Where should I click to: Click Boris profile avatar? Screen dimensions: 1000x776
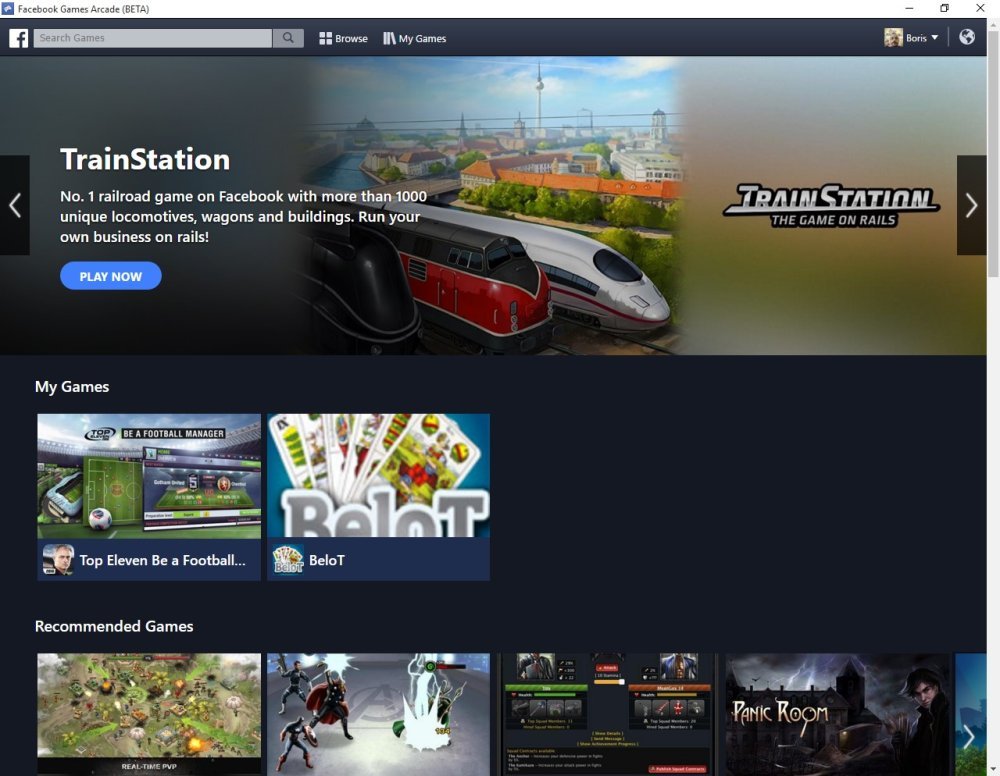[893, 38]
